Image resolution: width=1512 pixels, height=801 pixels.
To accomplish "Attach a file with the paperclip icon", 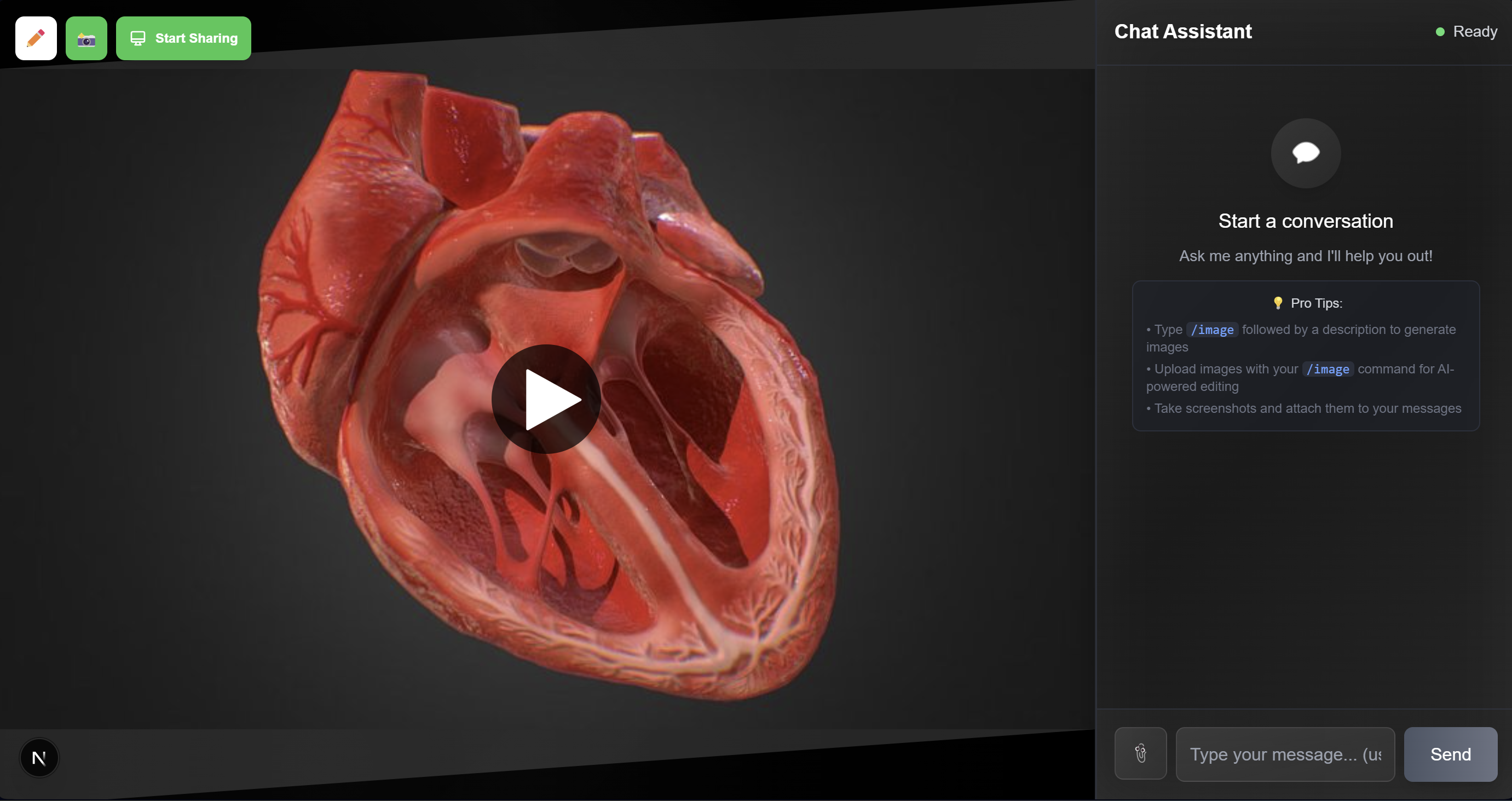I will click(x=1140, y=753).
